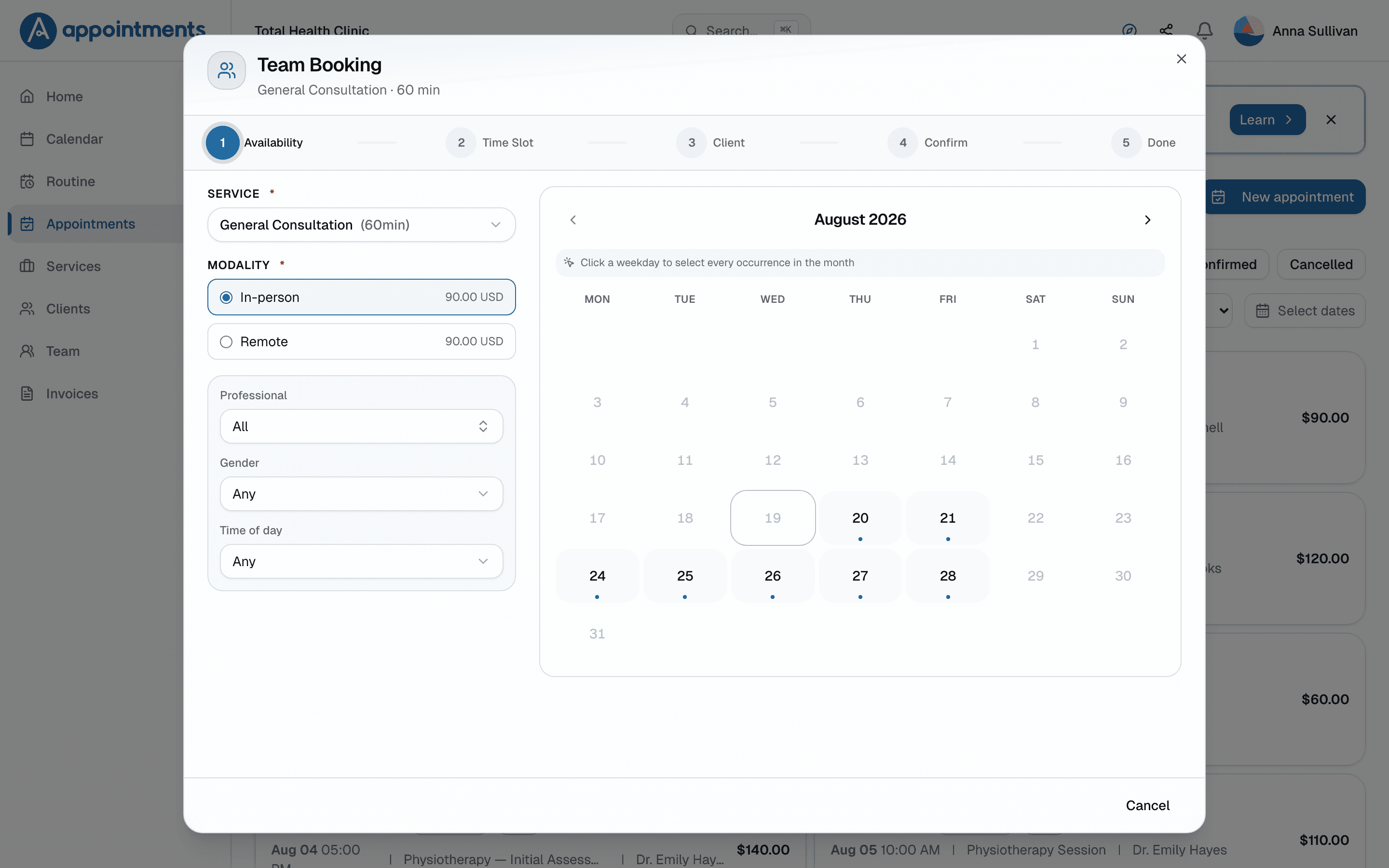
Task: Go to step 1 Availability
Action: coord(255,142)
